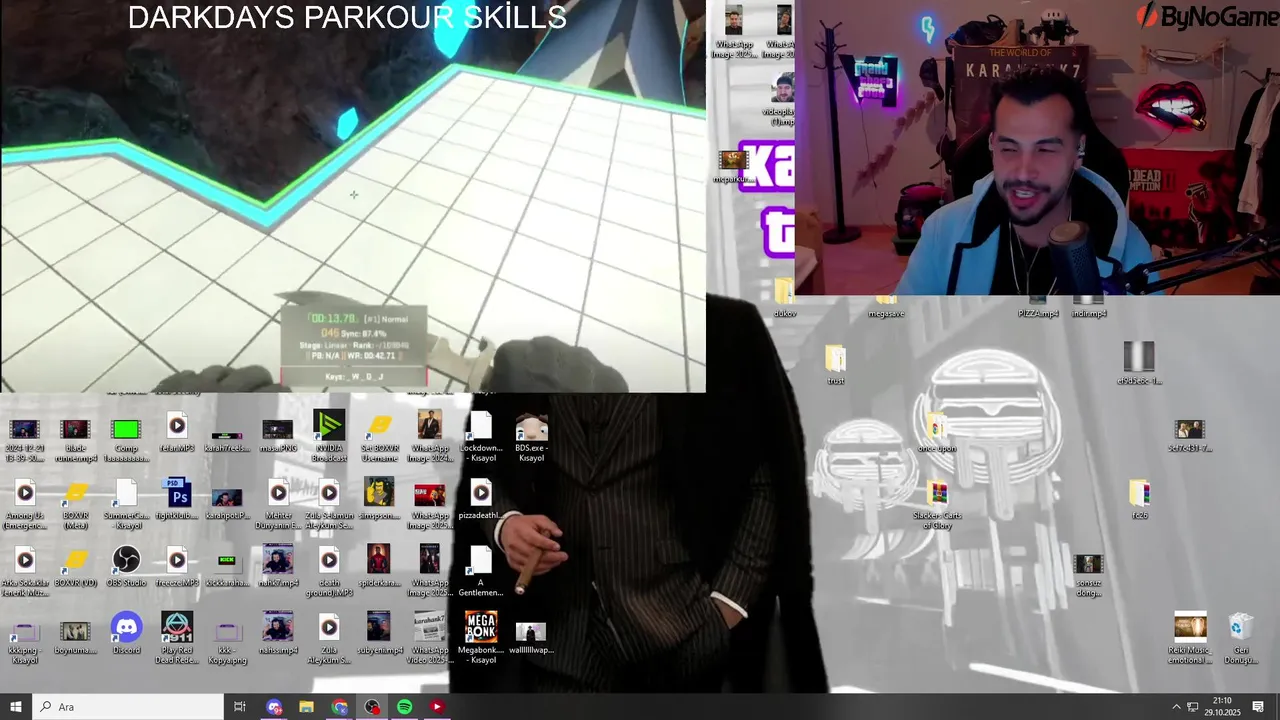
Task: Open the once upon folder
Action: [x=937, y=426]
